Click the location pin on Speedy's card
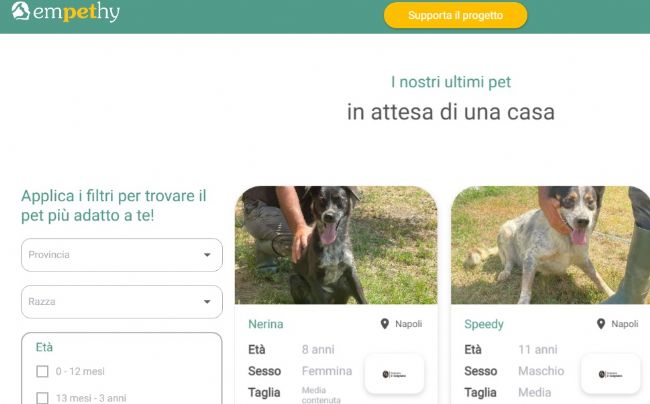The height and width of the screenshot is (404, 650). (x=601, y=324)
